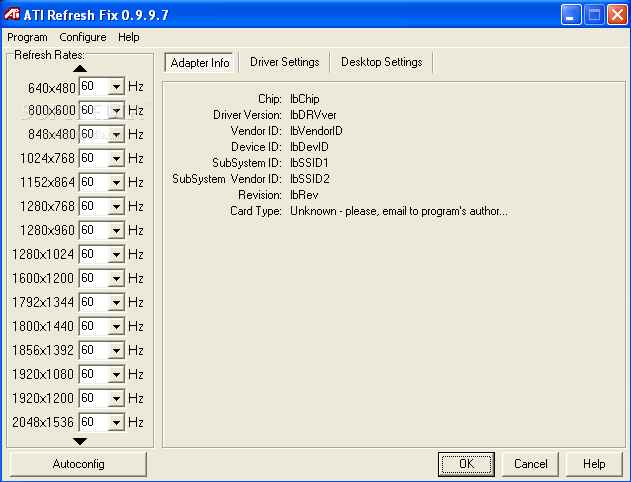The width and height of the screenshot is (631, 482).
Task: Click the 'Unknown - please, email' card type text
Action: [x=399, y=211]
